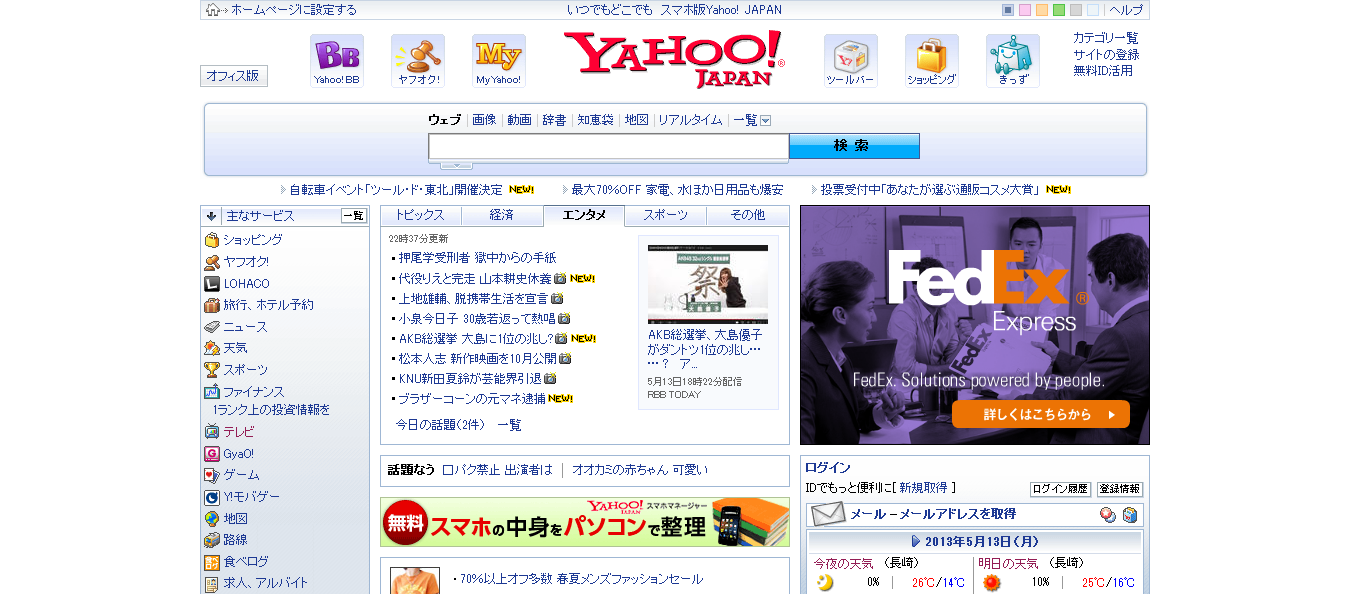Image resolution: width=1349 pixels, height=594 pixels.
Task: Click the ゲーム cards icon
Action: click(212, 475)
